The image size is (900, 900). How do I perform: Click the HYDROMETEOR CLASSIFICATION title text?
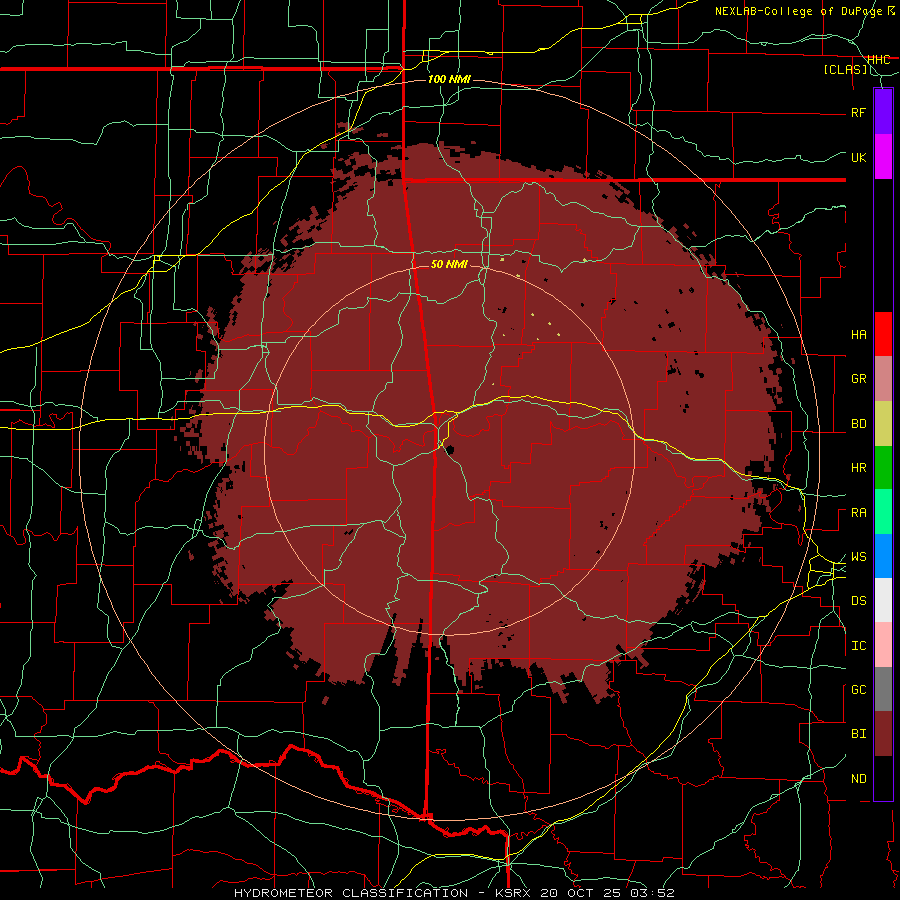[351, 893]
